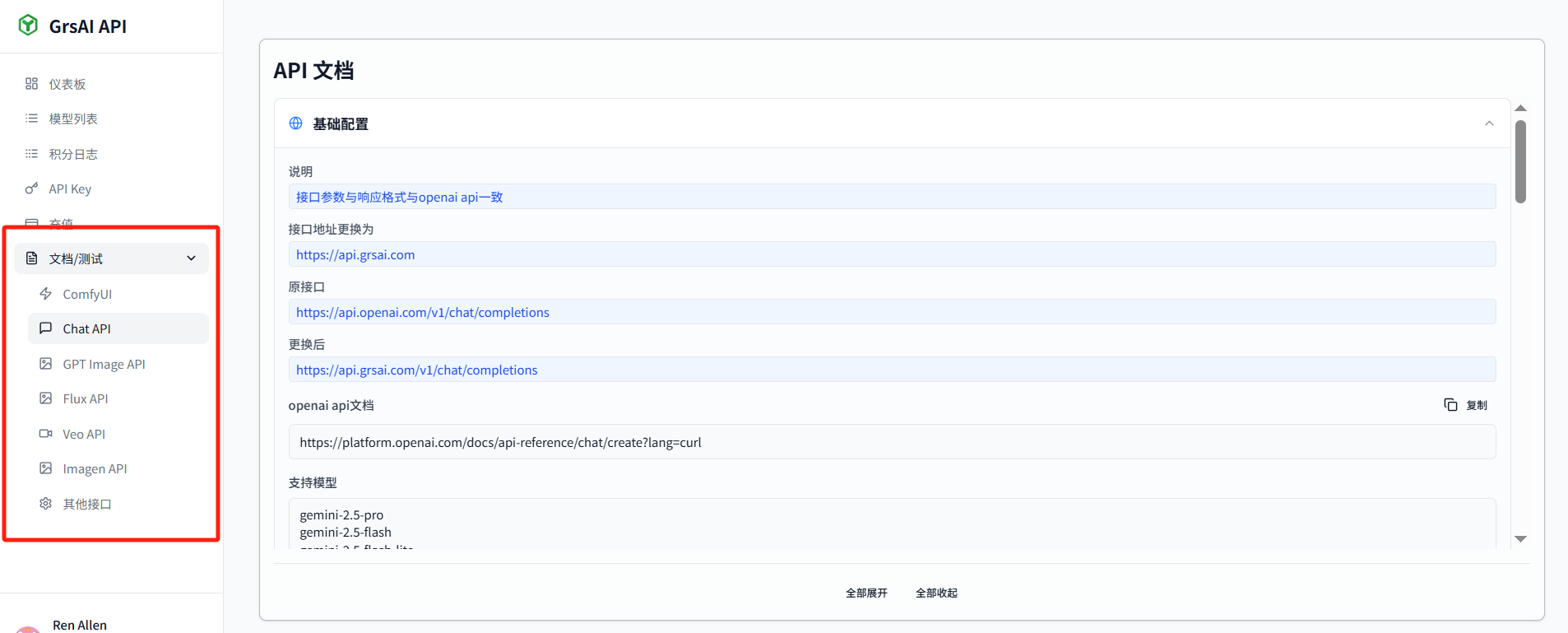Click the globe icon next to 基础配置

coord(296,123)
